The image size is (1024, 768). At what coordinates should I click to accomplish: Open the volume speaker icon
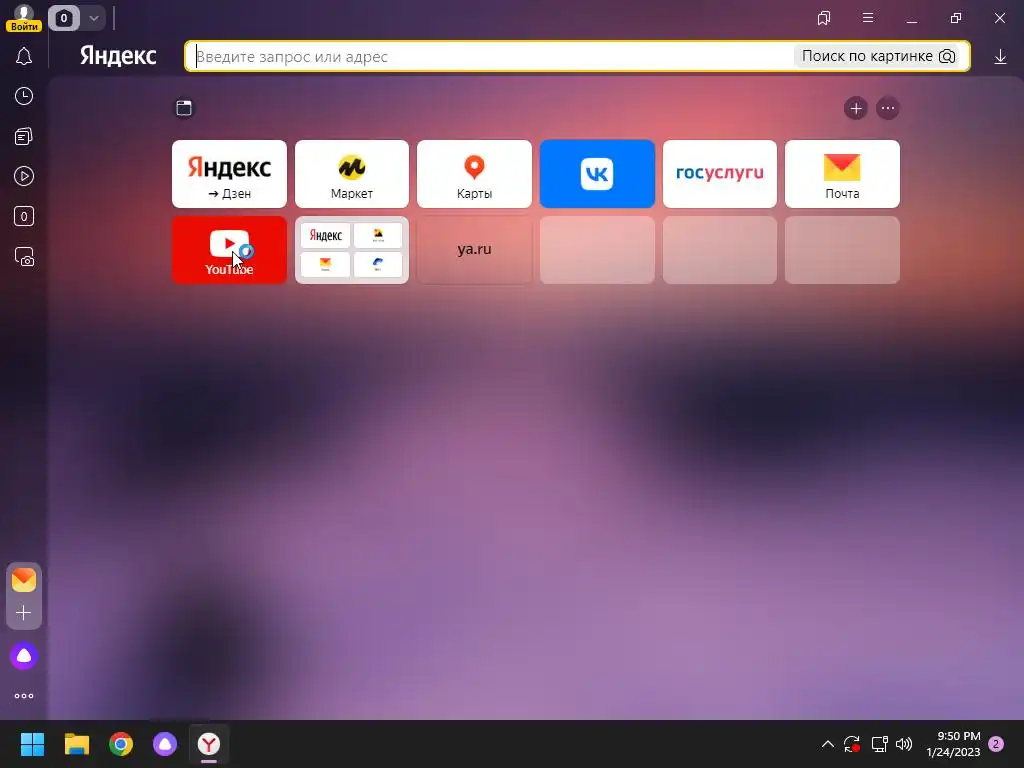904,744
